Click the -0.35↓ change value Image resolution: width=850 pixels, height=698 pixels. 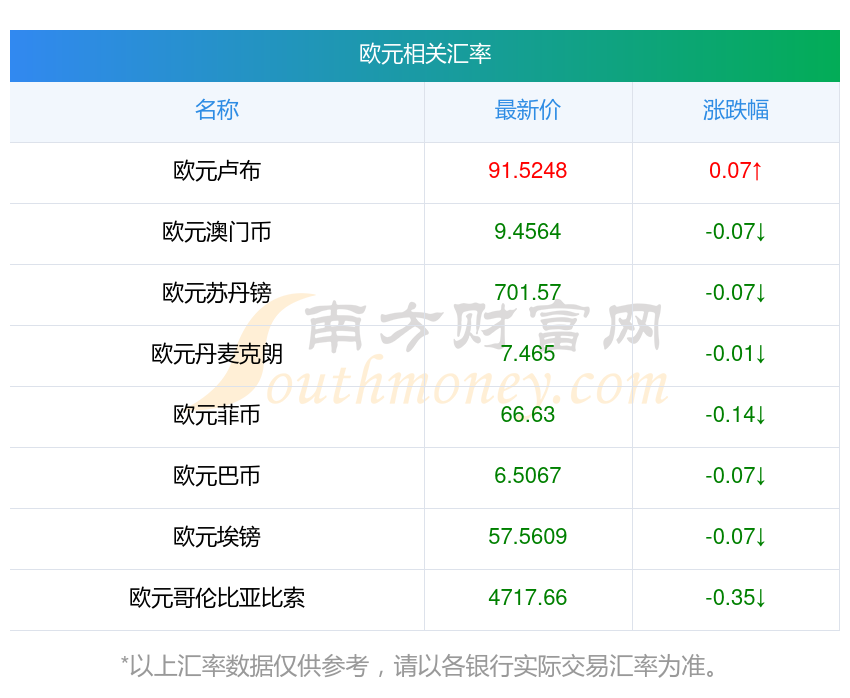click(x=736, y=598)
